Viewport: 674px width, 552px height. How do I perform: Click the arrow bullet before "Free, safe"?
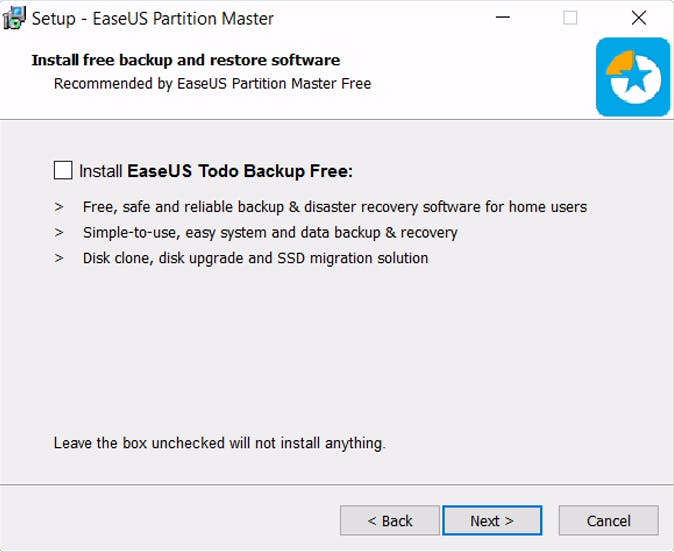pos(59,207)
